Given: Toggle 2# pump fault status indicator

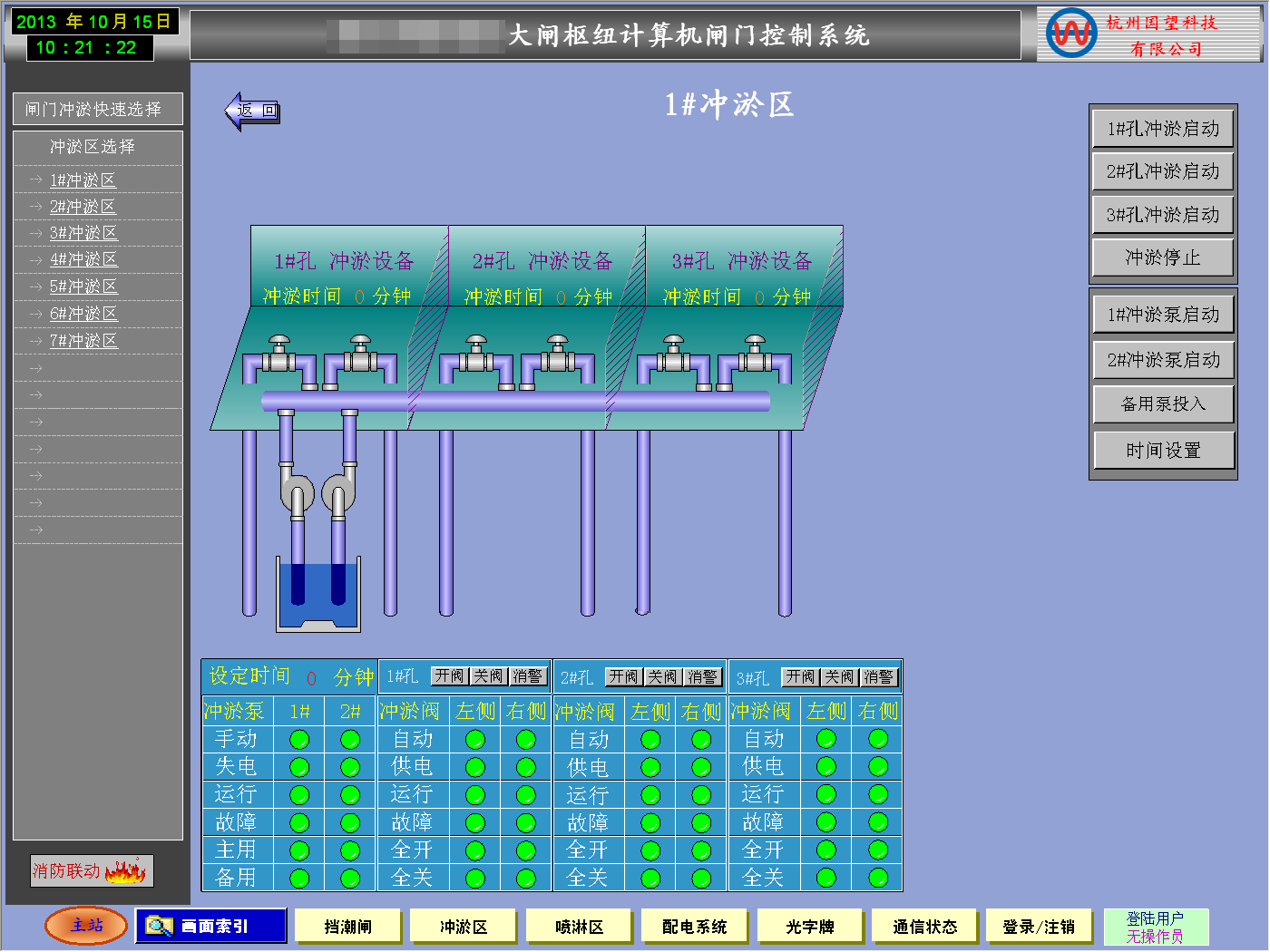Looking at the screenshot, I should 350,823.
